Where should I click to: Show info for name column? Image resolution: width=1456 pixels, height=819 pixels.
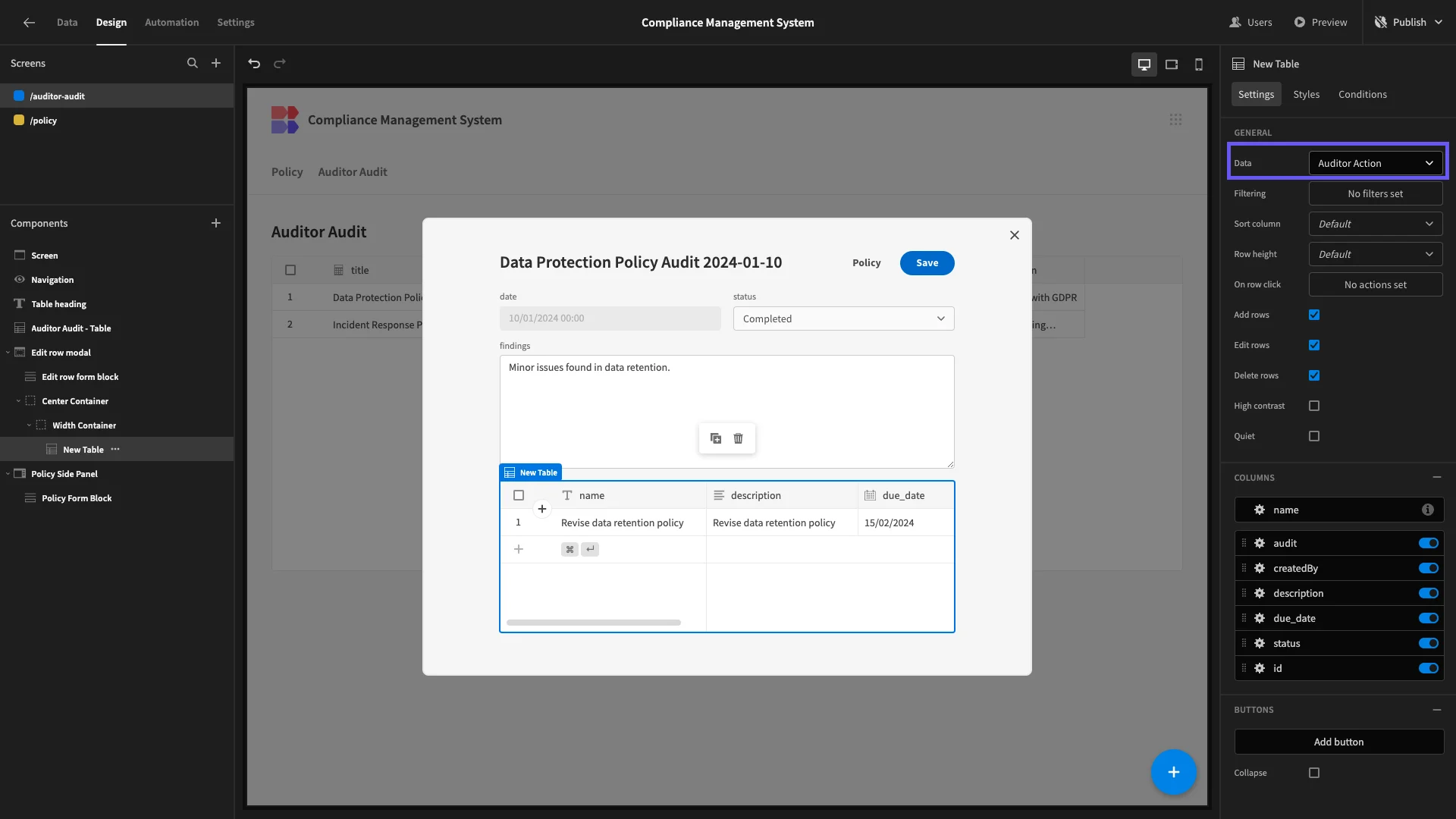(x=1428, y=510)
